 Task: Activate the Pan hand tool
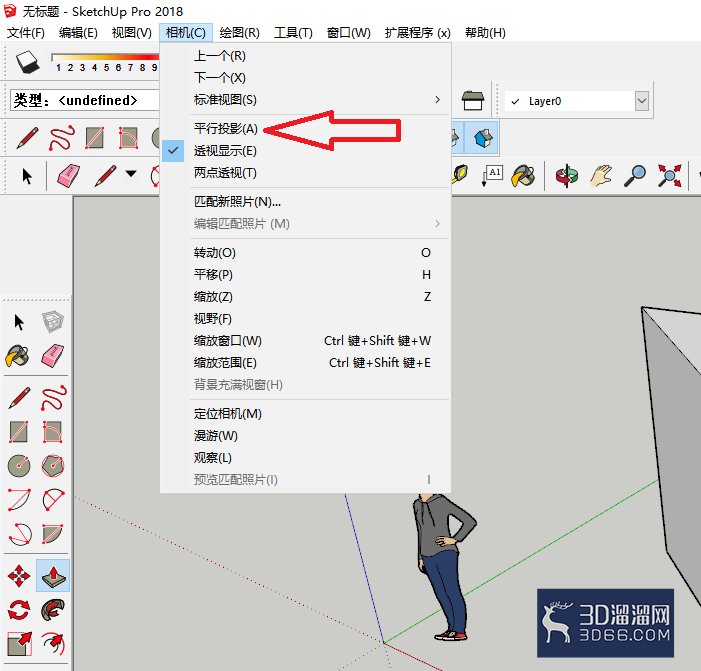tap(601, 176)
